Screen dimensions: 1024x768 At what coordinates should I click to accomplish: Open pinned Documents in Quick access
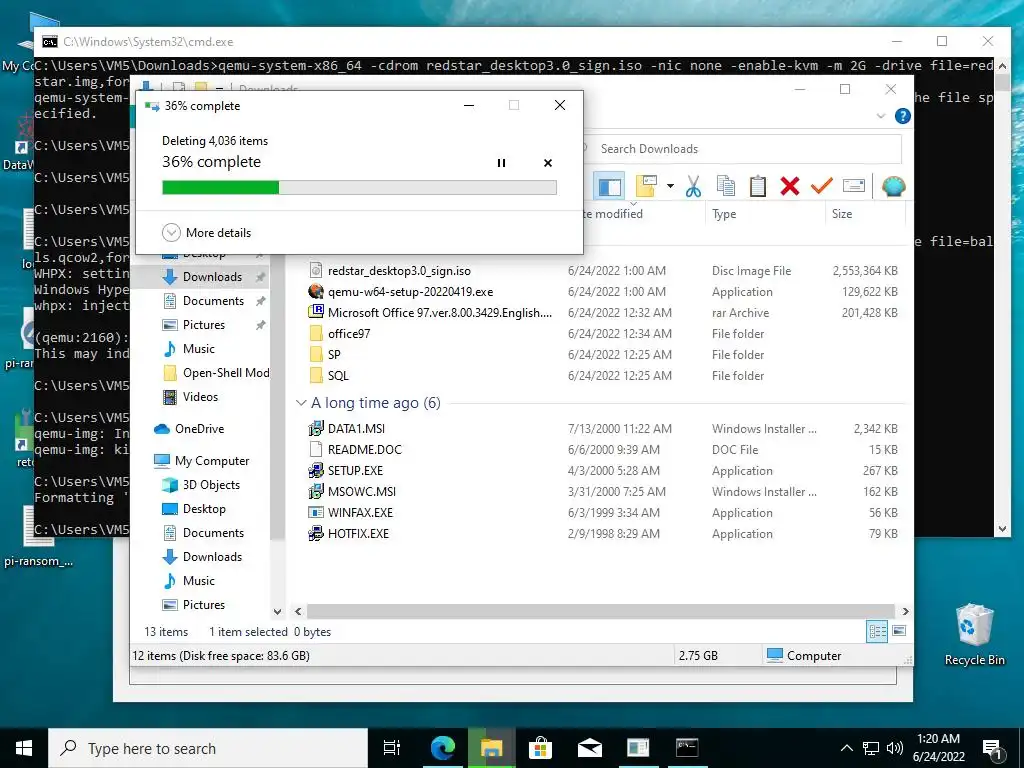pyautogui.click(x=213, y=301)
